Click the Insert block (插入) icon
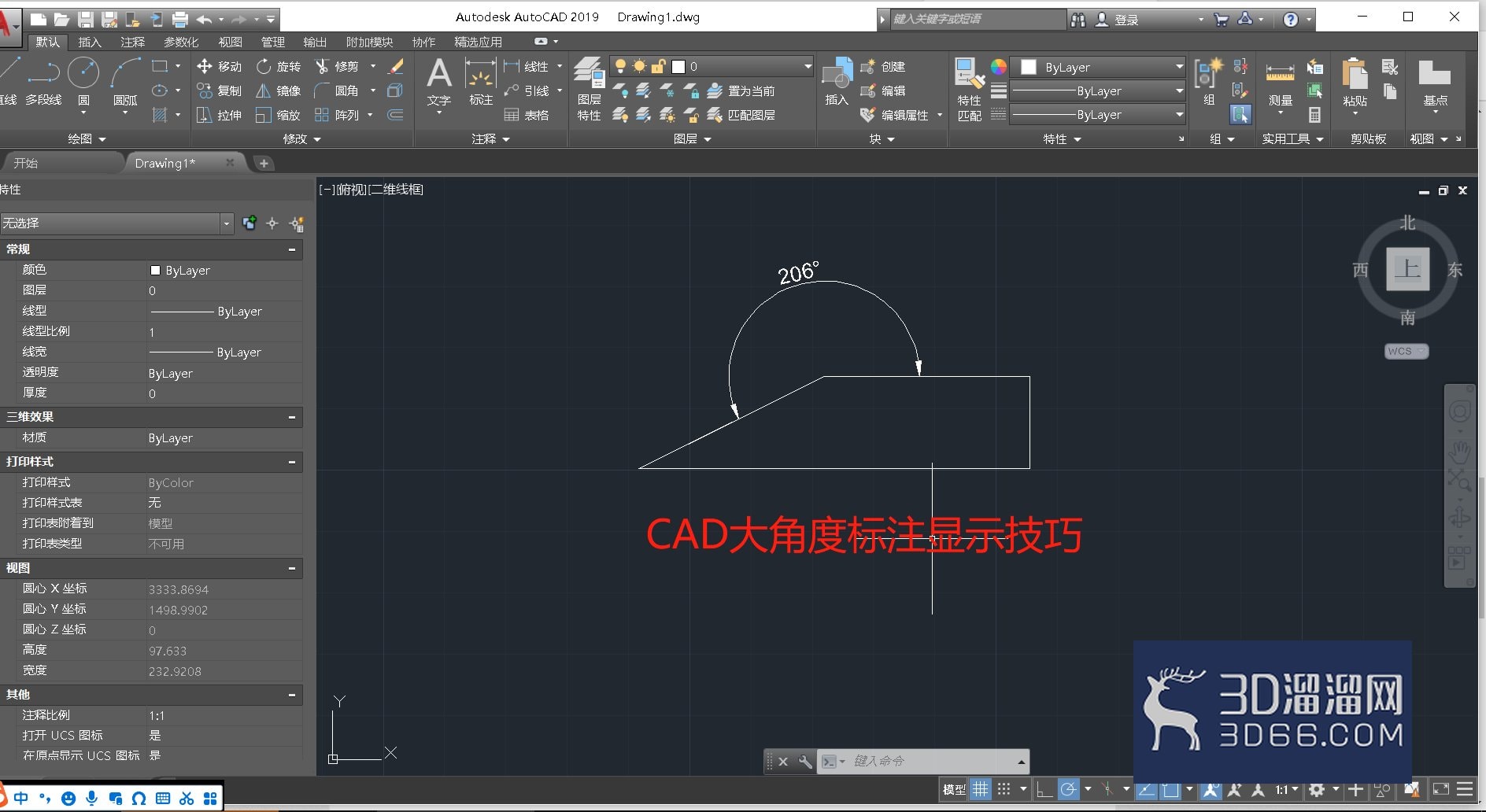The height and width of the screenshot is (812, 1486). 837,82
